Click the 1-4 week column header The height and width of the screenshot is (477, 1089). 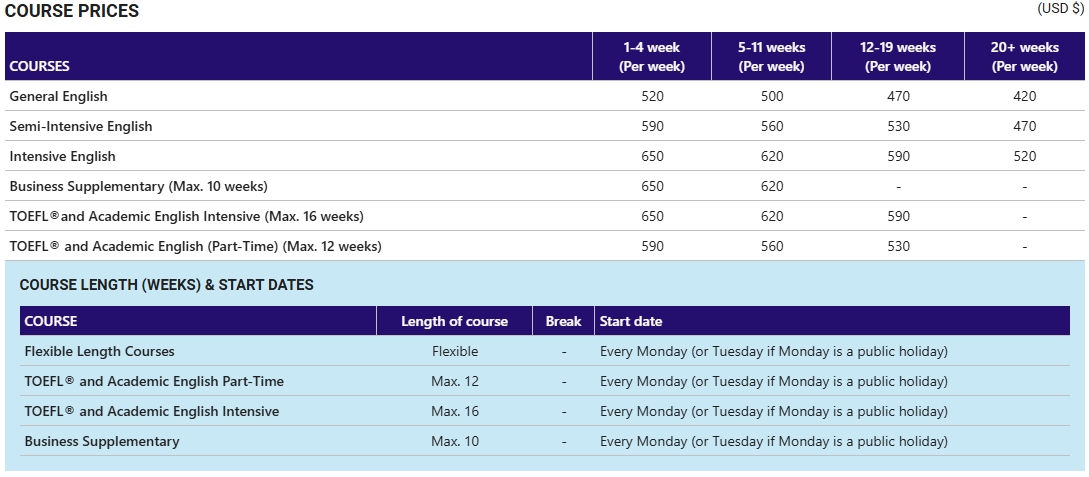point(652,57)
